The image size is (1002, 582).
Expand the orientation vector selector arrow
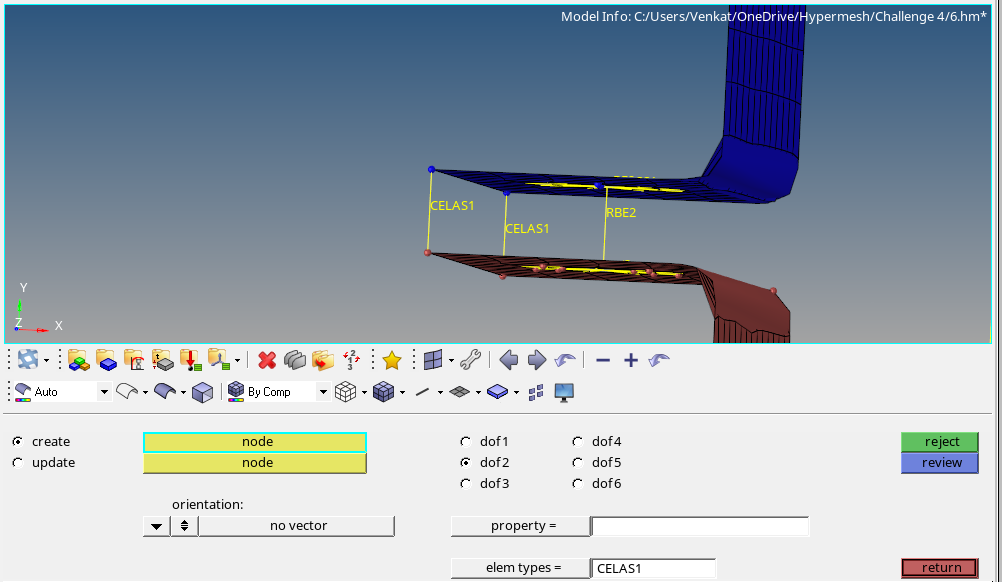(156, 525)
